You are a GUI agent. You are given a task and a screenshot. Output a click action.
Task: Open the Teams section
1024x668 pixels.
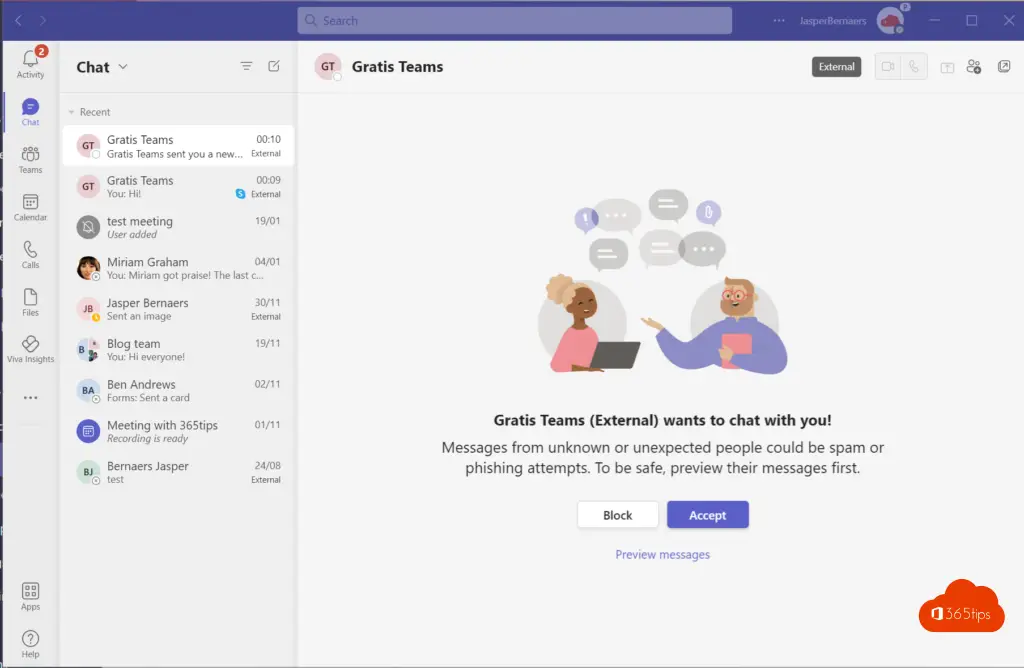coord(30,159)
